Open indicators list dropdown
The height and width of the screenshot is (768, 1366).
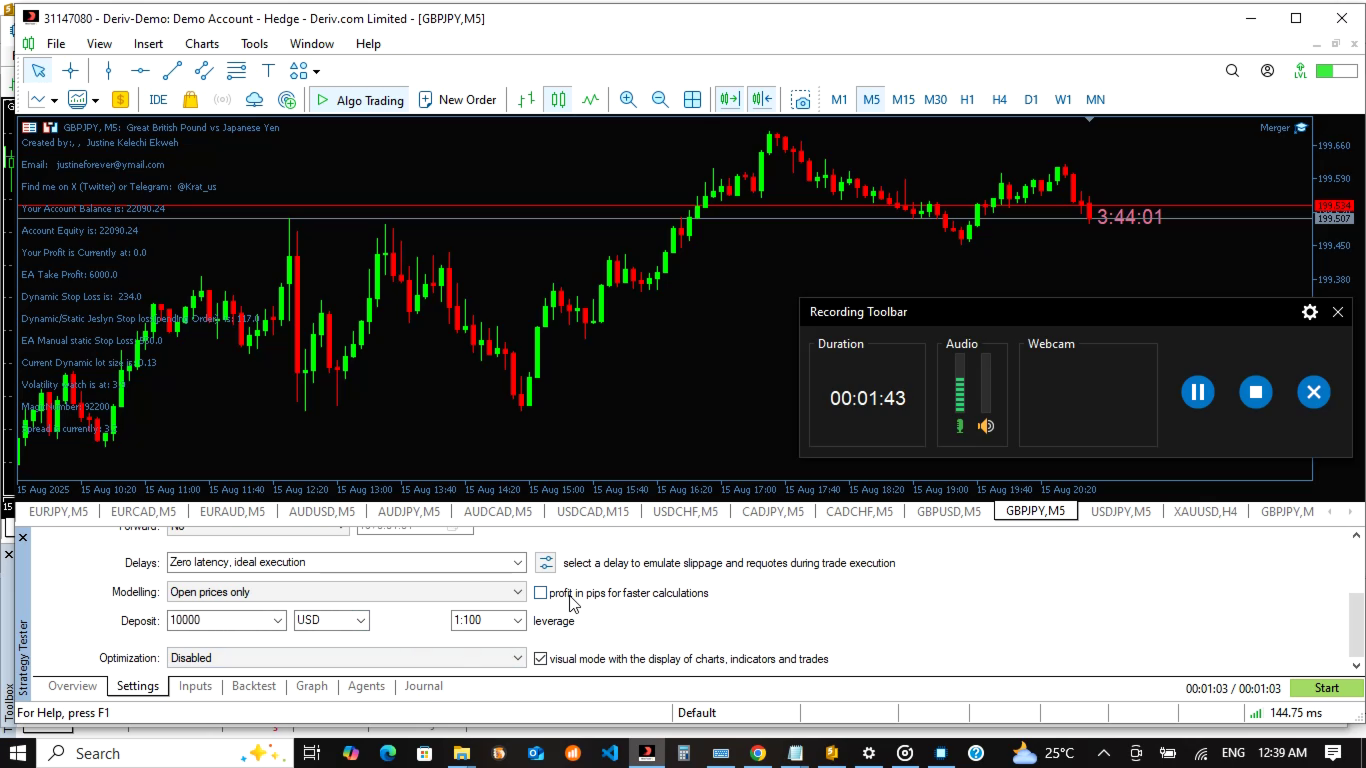coord(83,100)
